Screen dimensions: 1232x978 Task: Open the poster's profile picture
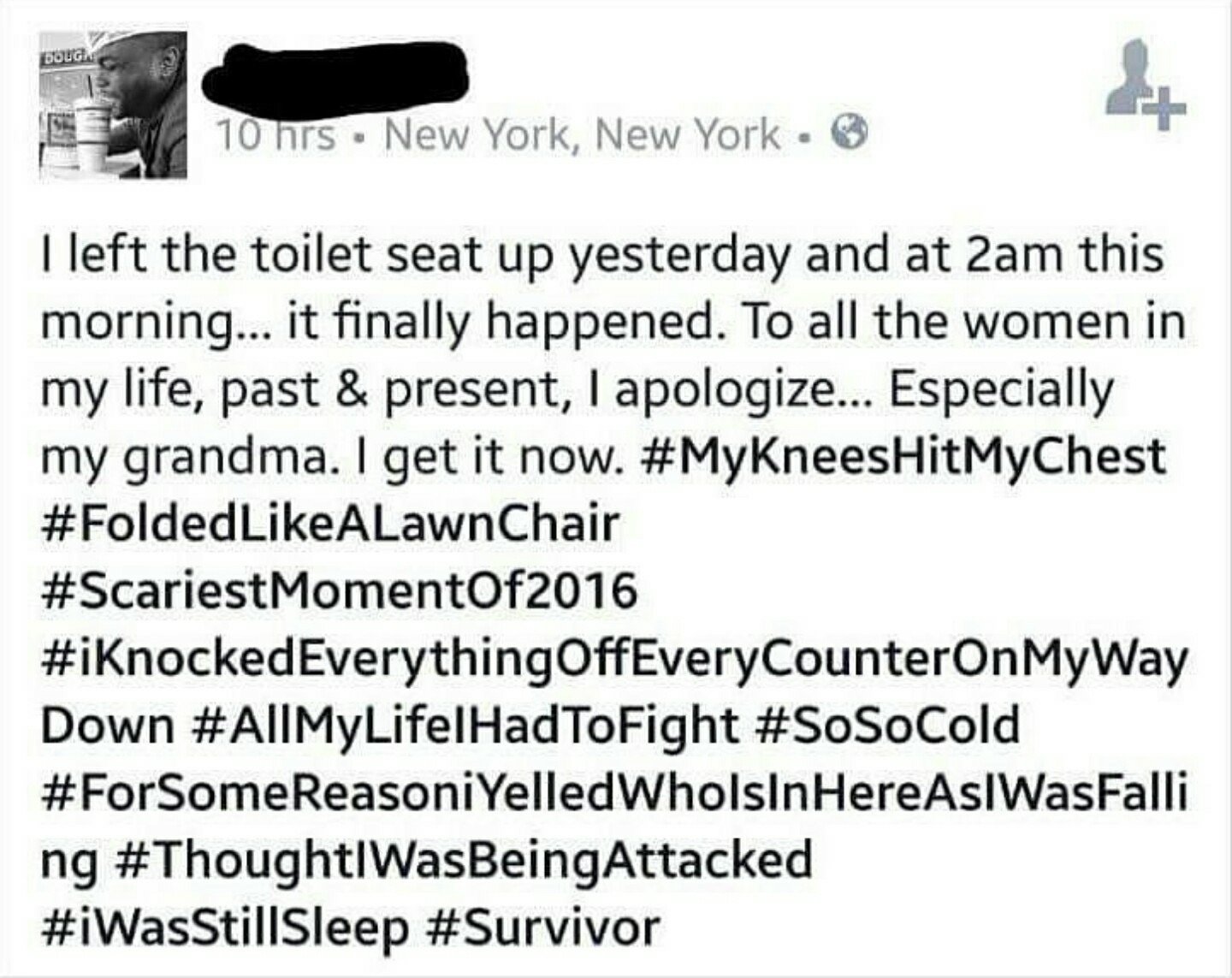pyautogui.click(x=113, y=108)
